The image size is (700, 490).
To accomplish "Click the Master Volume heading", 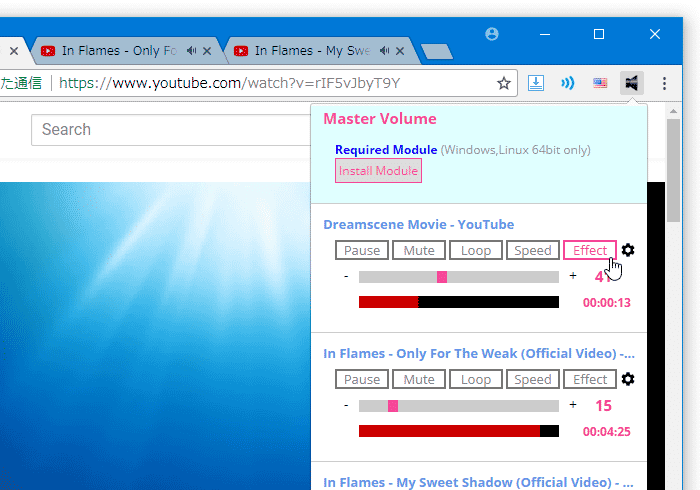I will point(380,119).
